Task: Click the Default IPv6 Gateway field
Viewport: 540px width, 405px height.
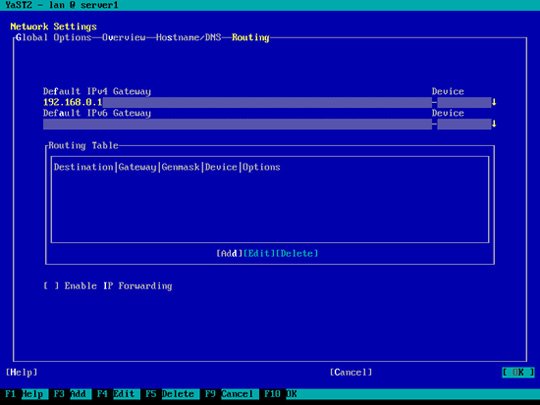Action: coord(237,124)
